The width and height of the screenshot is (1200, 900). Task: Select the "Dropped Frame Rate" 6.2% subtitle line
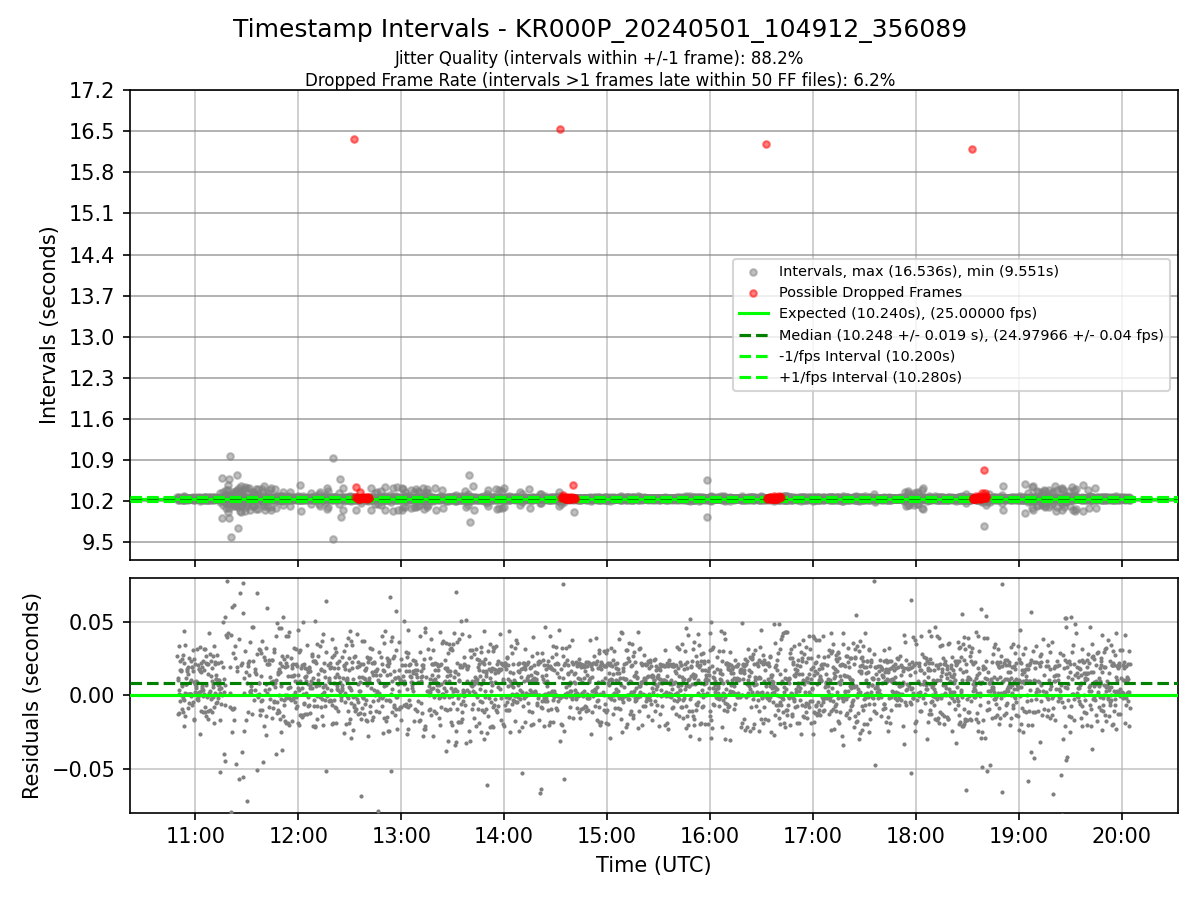tap(600, 80)
